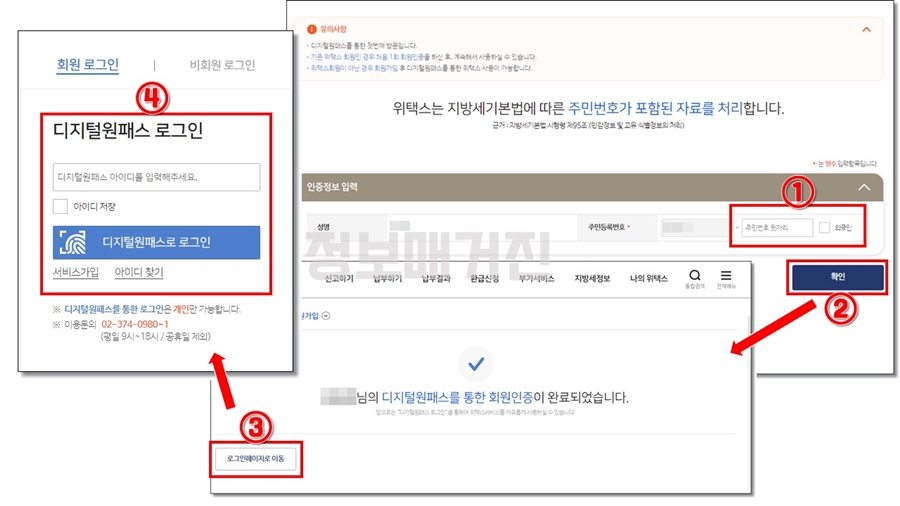The image size is (900, 506).
Task: Tick the 외국인 checkbox
Action: click(825, 228)
